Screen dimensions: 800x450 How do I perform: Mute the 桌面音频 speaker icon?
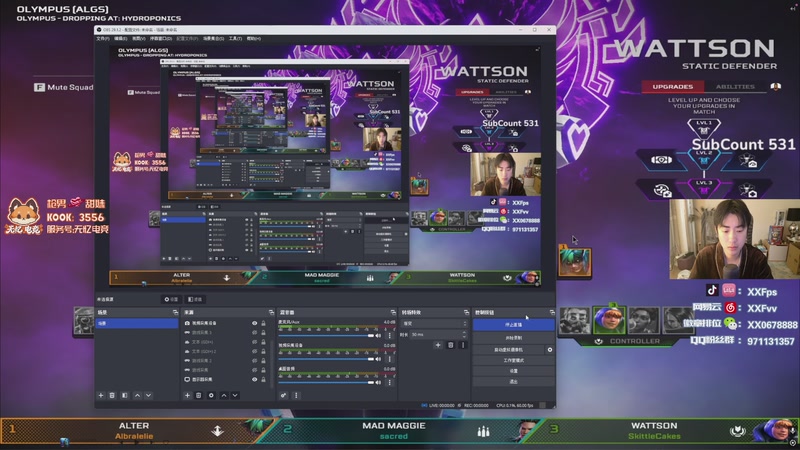[x=378, y=382]
